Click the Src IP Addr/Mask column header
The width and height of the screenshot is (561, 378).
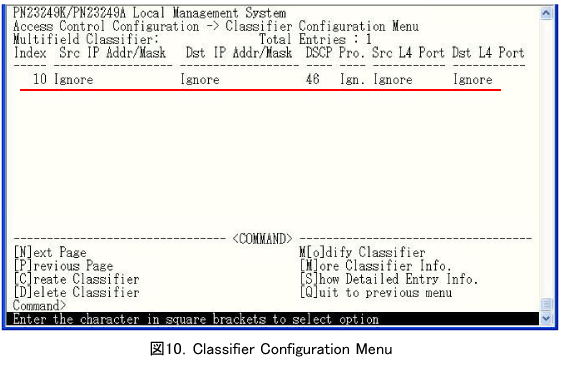112,53
